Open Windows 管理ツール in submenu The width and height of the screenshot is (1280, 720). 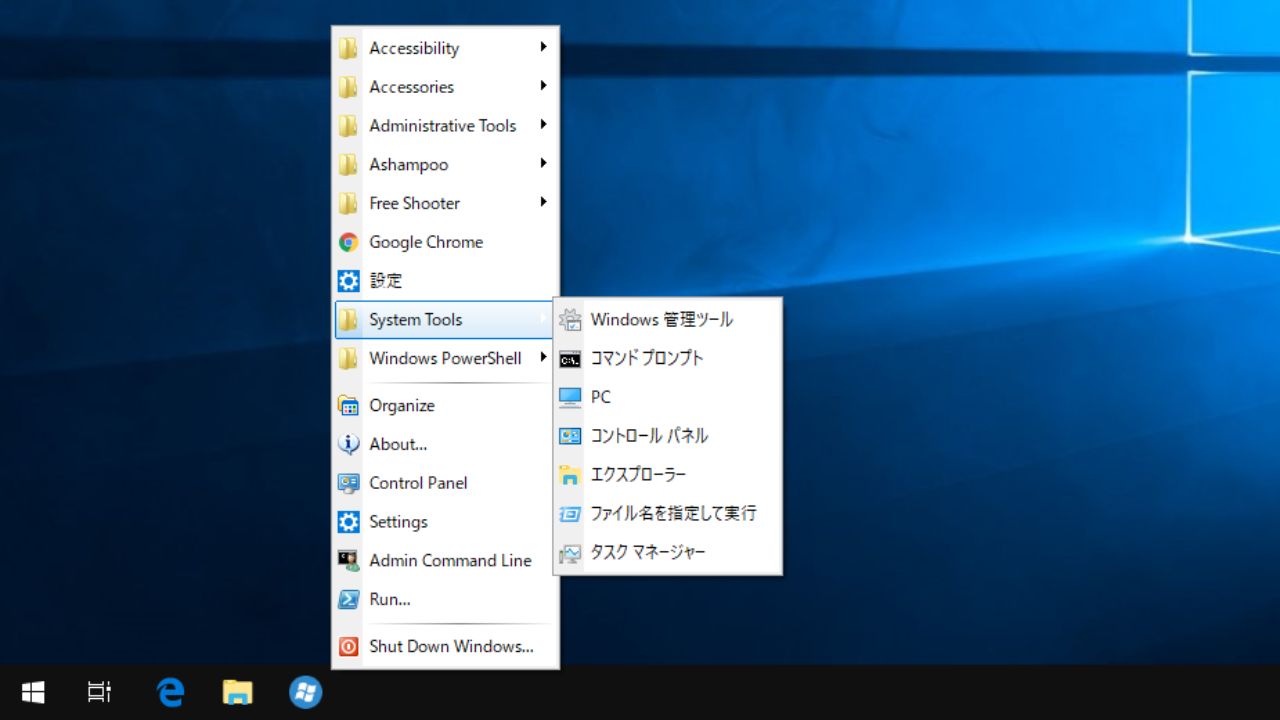point(668,320)
